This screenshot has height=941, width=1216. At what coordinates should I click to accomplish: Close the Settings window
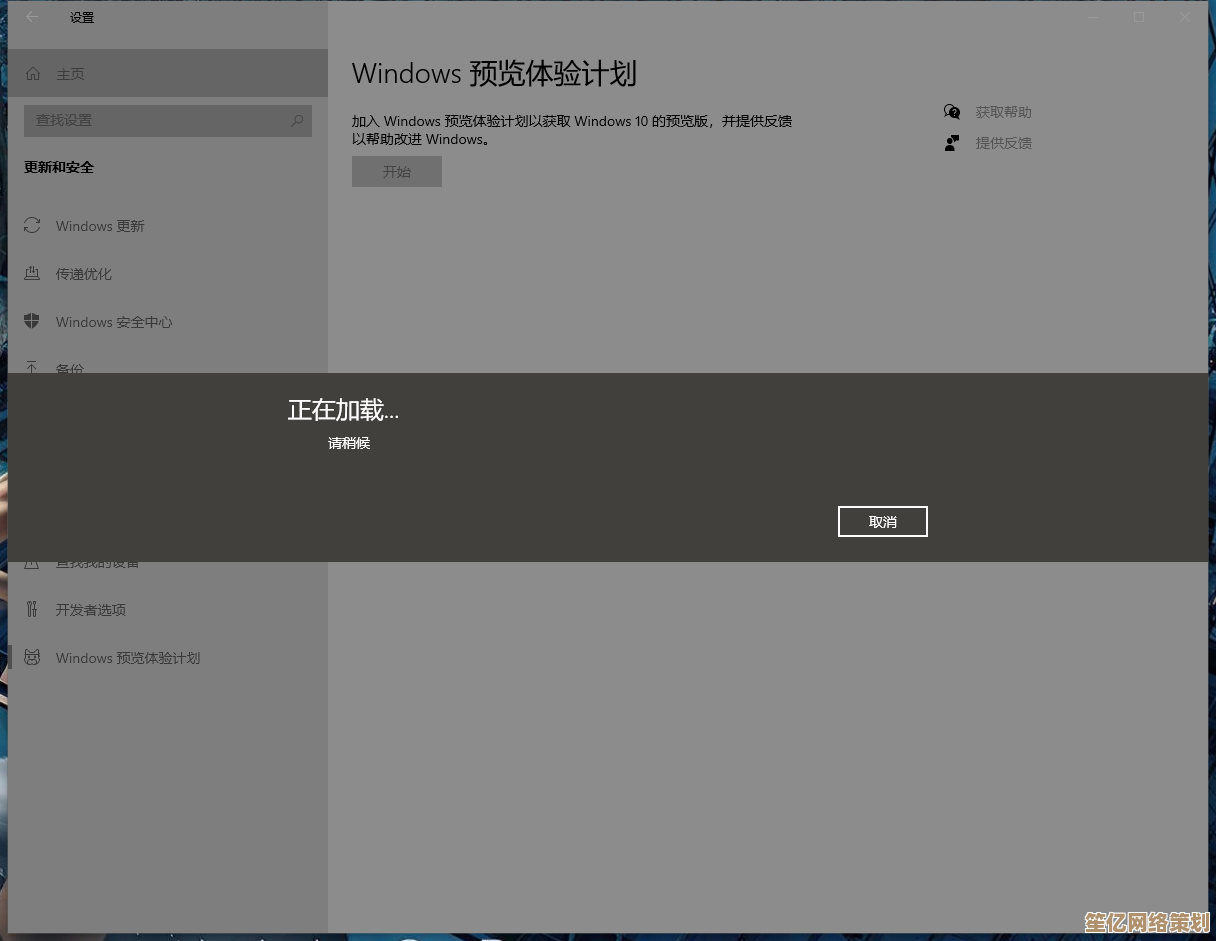tap(1185, 17)
